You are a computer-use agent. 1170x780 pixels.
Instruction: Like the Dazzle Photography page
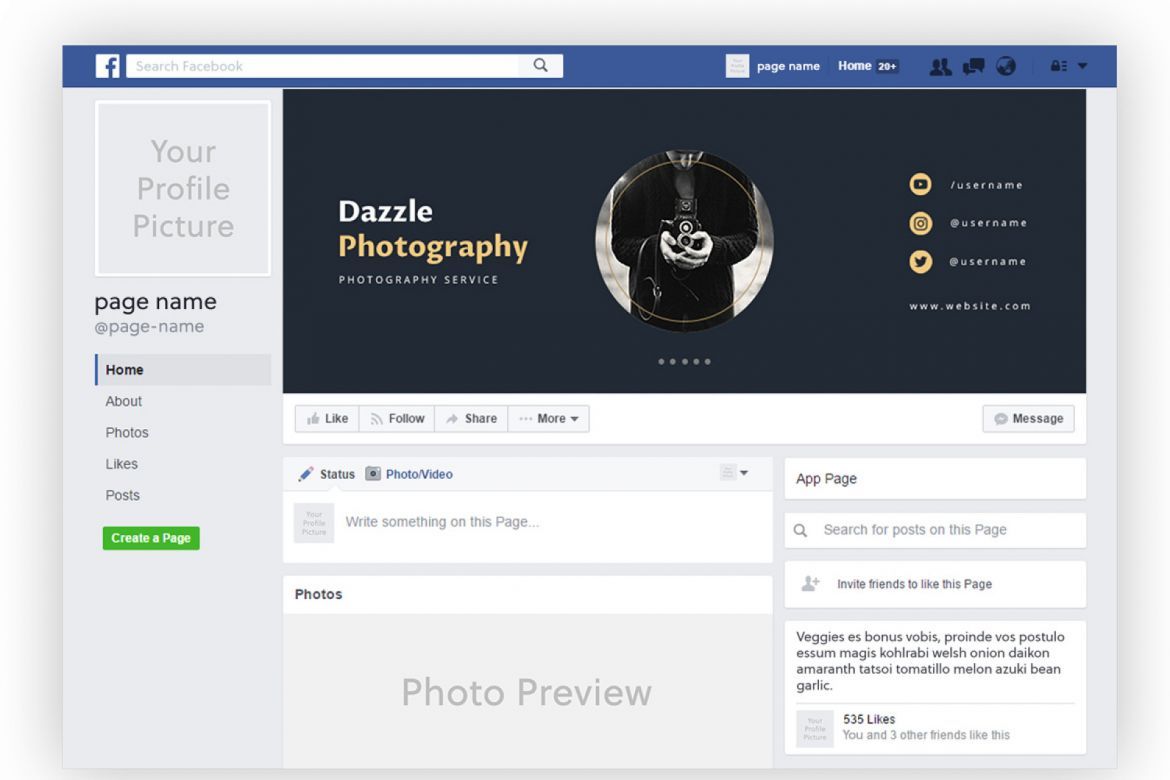(x=326, y=418)
